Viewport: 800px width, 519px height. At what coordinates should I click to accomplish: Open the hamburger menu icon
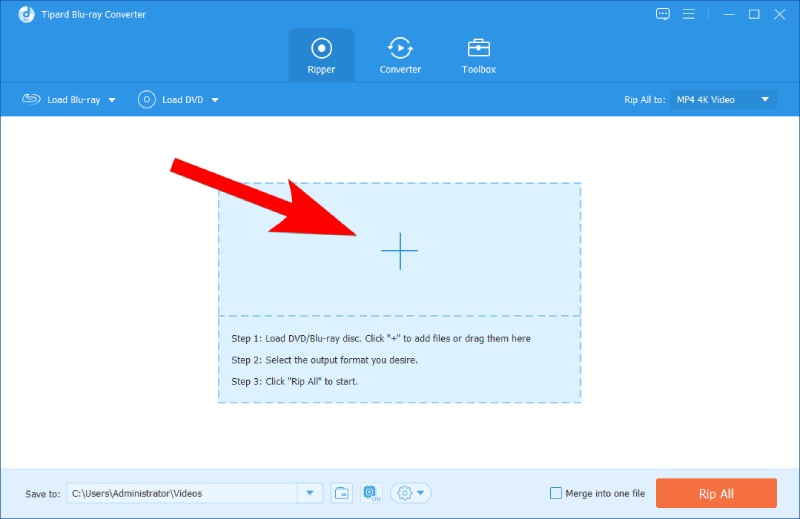click(689, 14)
